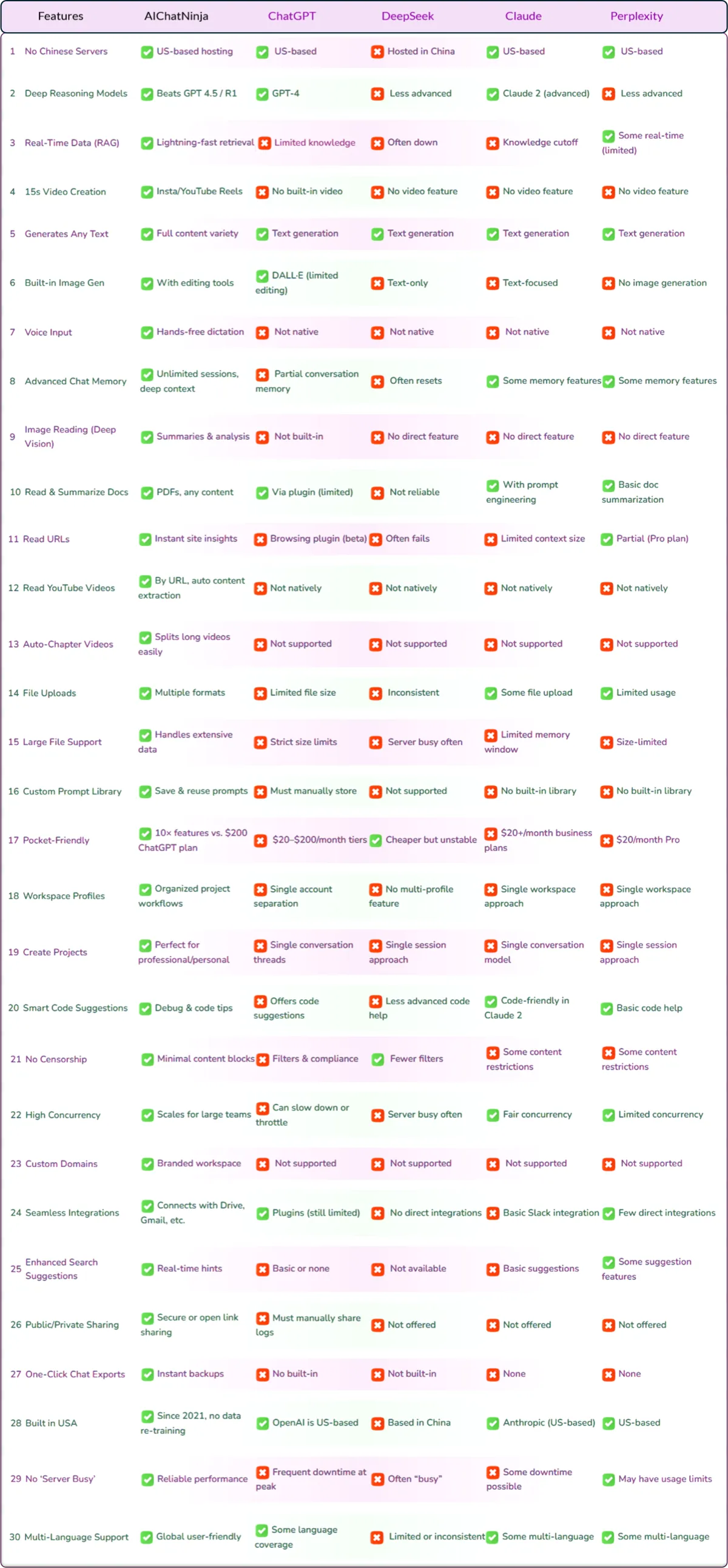Click the red X beside 'Often resets'

(x=377, y=382)
